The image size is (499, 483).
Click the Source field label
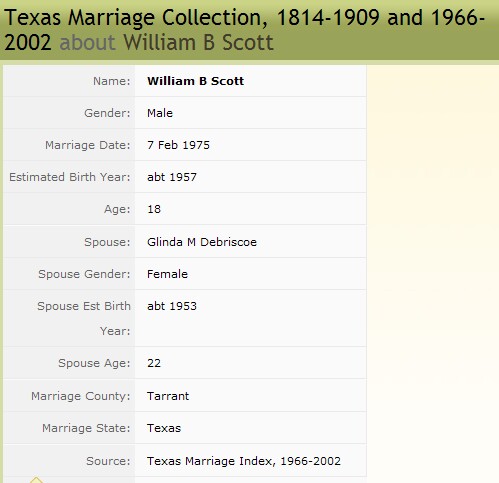108,461
